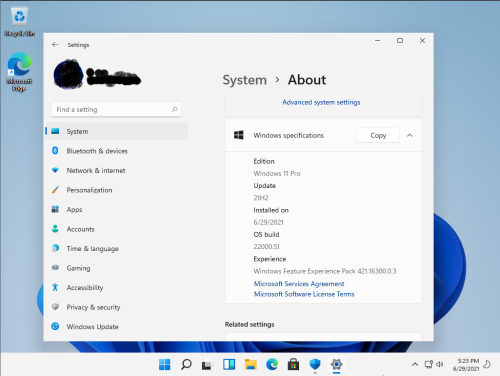Copy the Windows specifications
This screenshot has width=500, height=376.
coord(378,135)
